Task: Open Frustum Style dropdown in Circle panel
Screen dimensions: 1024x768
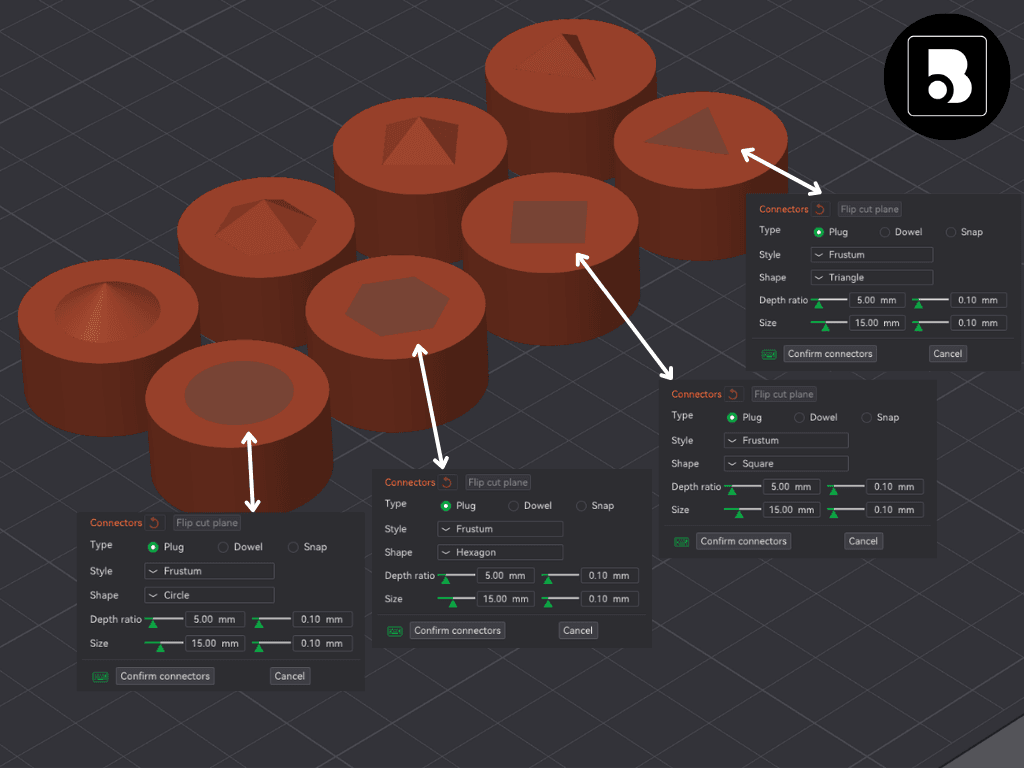Action: (x=209, y=571)
